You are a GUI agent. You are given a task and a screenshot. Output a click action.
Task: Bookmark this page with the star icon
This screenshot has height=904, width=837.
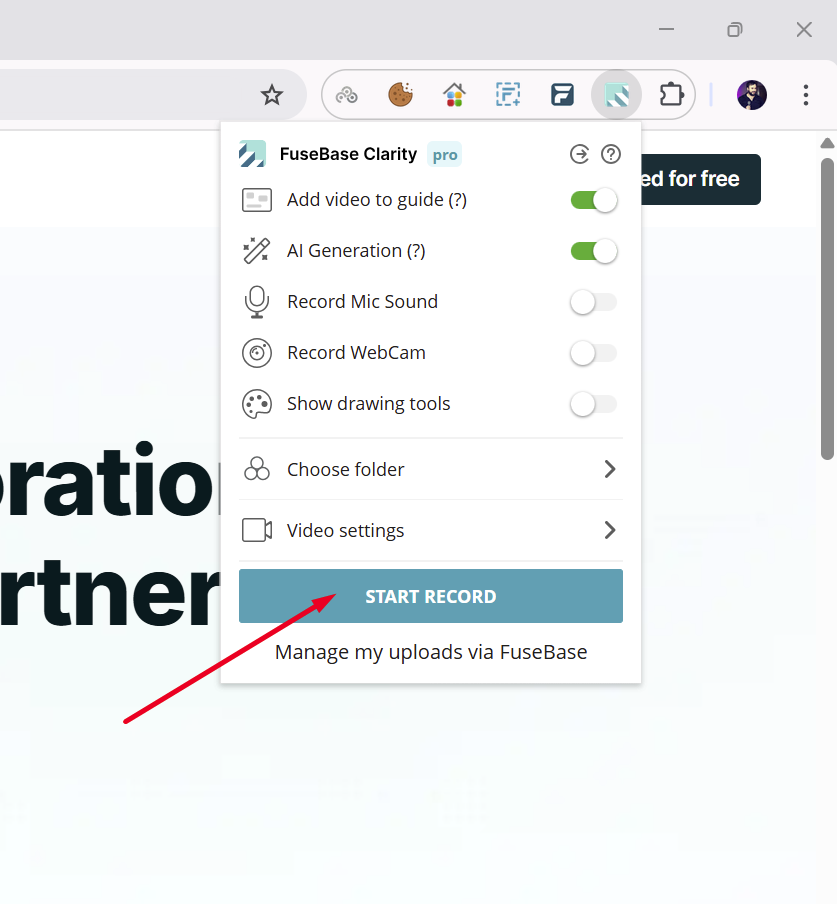coord(271,95)
